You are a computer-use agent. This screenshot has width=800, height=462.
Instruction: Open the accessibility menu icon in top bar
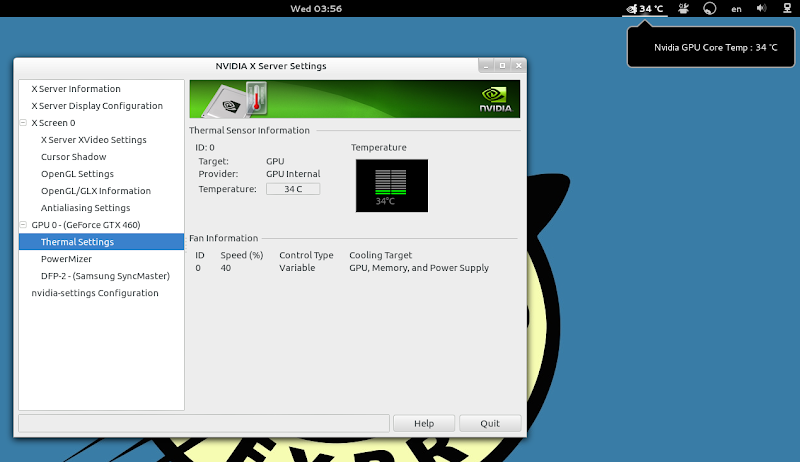pyautogui.click(x=710, y=9)
